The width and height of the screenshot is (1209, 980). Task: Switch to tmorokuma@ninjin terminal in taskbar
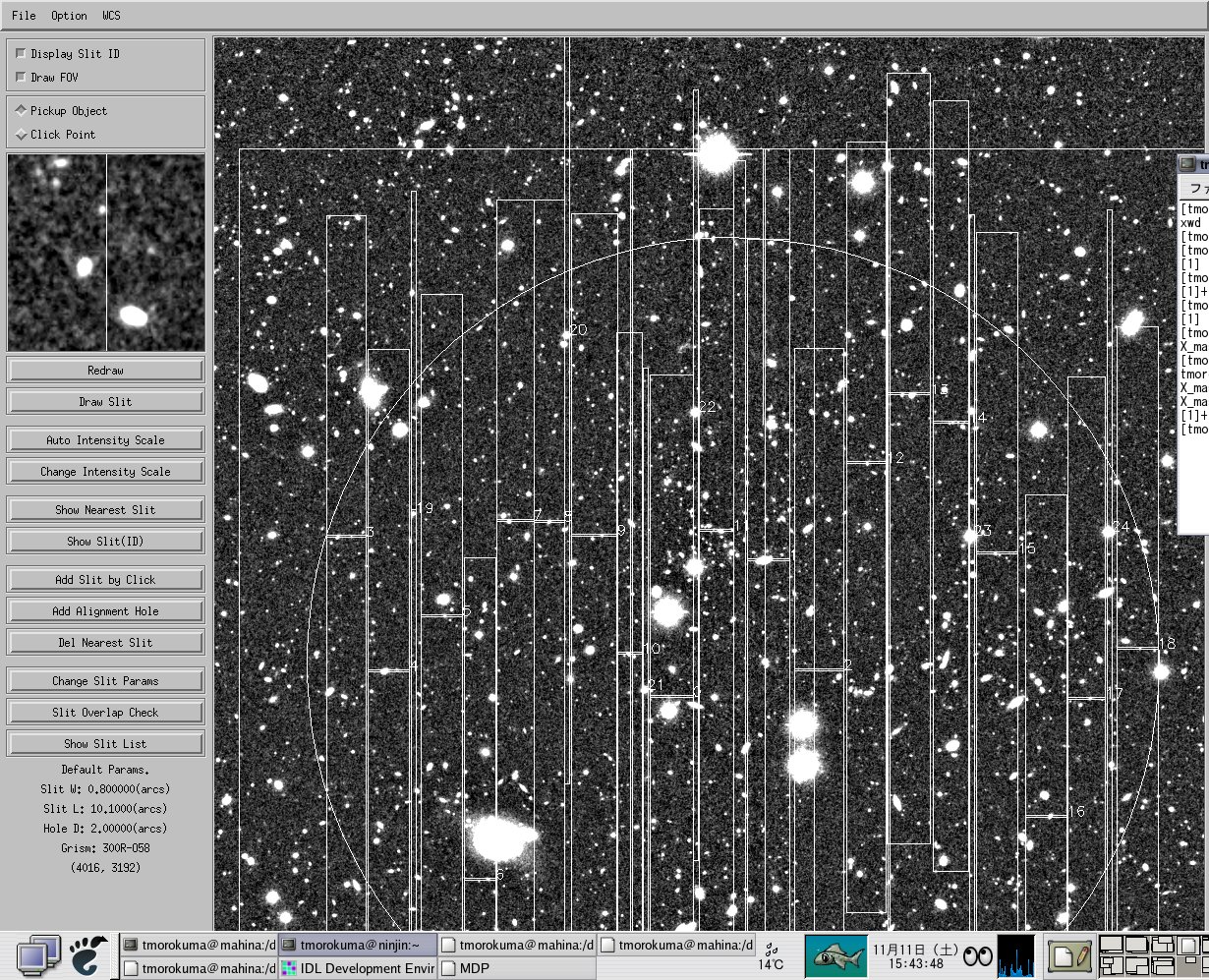359,945
